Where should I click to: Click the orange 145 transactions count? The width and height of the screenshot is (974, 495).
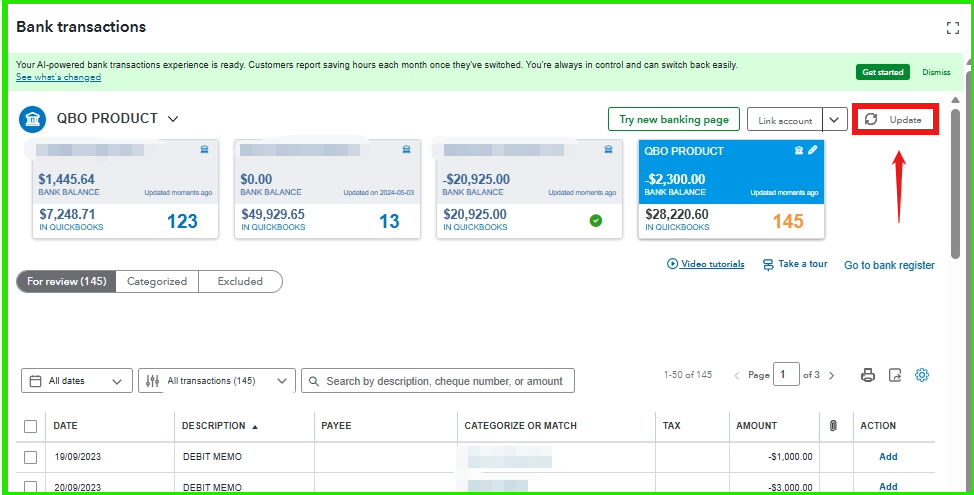788,221
